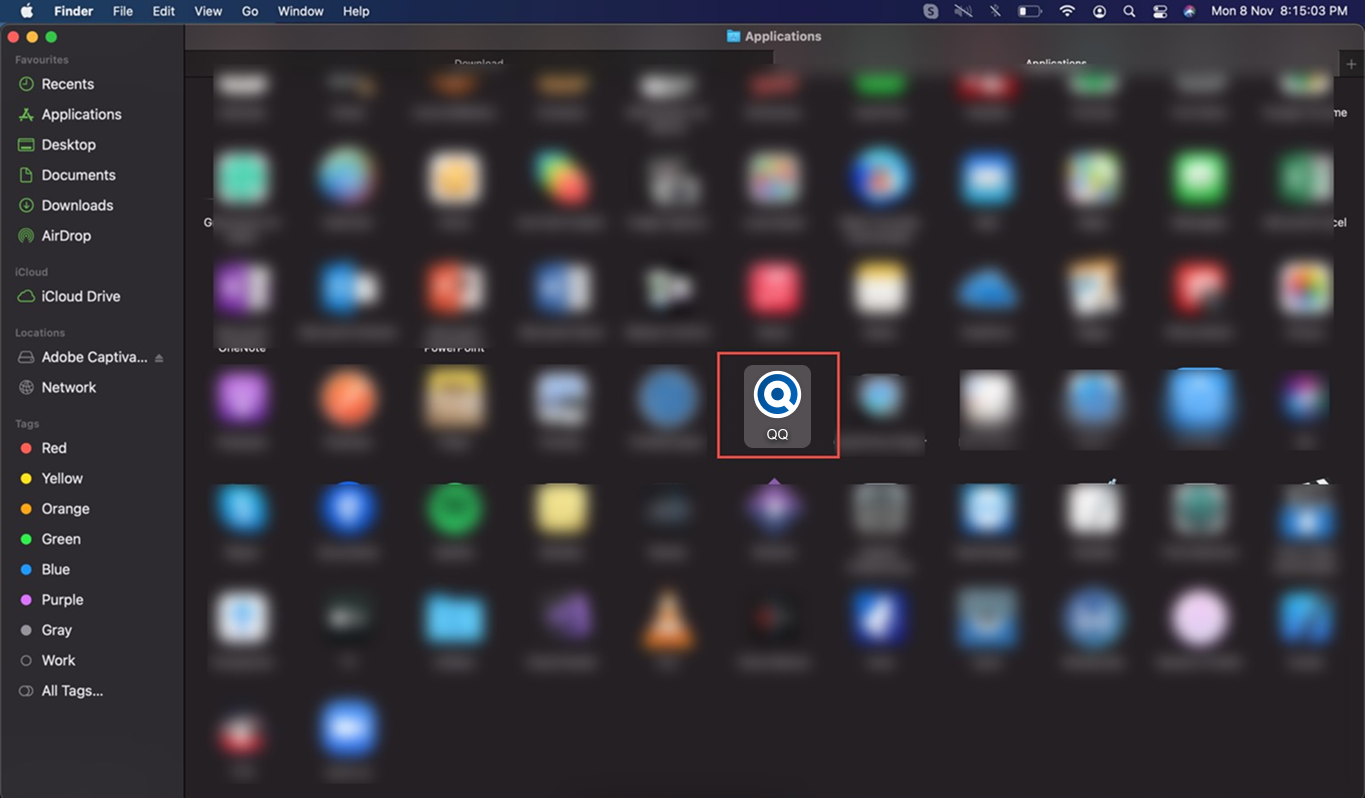1365x798 pixels.
Task: Open the date and time display
Action: (x=1279, y=11)
